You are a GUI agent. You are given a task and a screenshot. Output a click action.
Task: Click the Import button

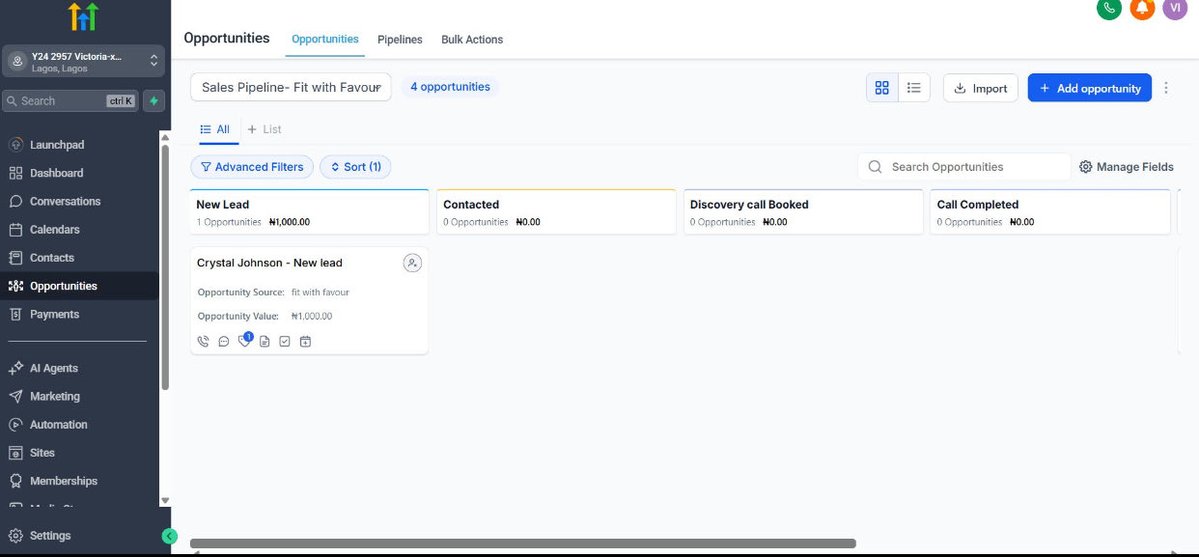tap(980, 88)
